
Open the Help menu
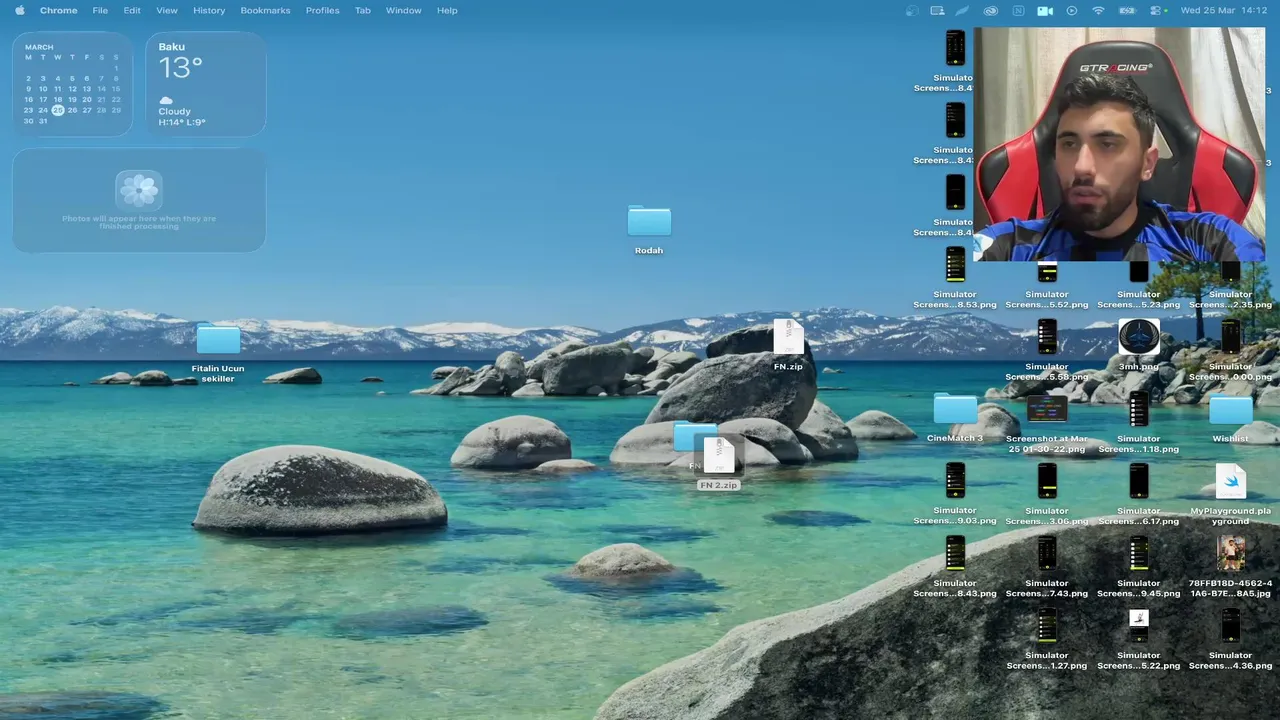click(447, 10)
